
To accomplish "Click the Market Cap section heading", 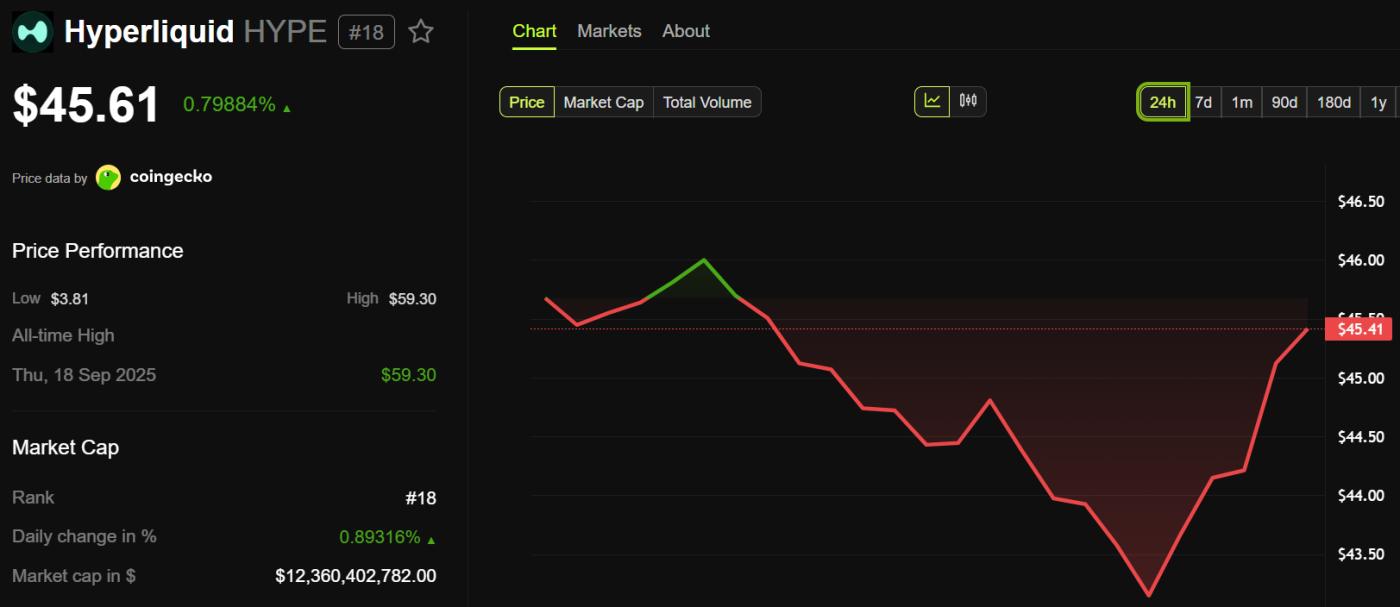I will click(65, 448).
